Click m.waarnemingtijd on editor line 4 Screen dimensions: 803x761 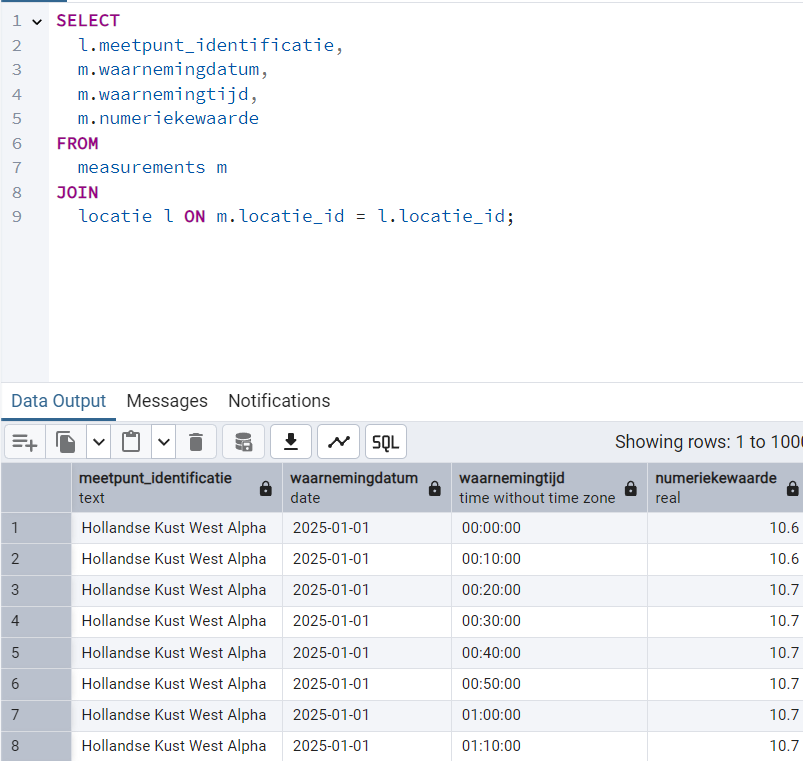tap(163, 94)
